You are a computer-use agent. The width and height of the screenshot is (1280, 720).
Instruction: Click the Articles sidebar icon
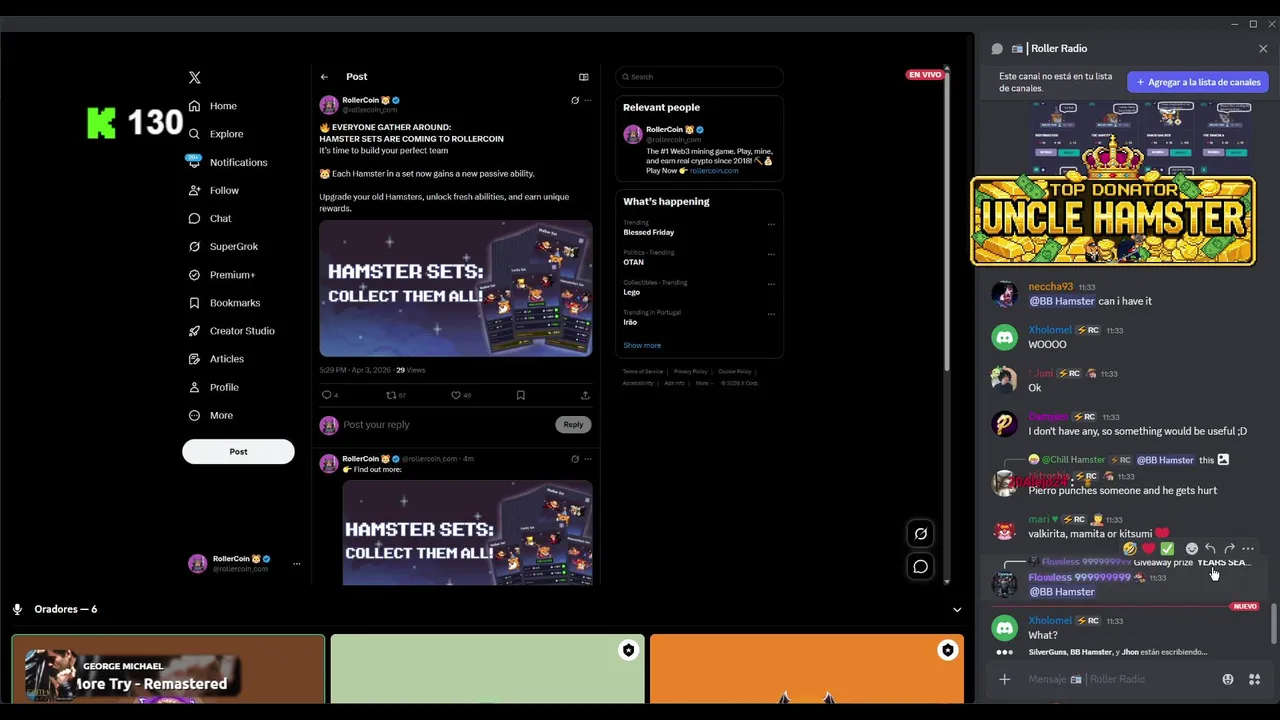coord(194,359)
